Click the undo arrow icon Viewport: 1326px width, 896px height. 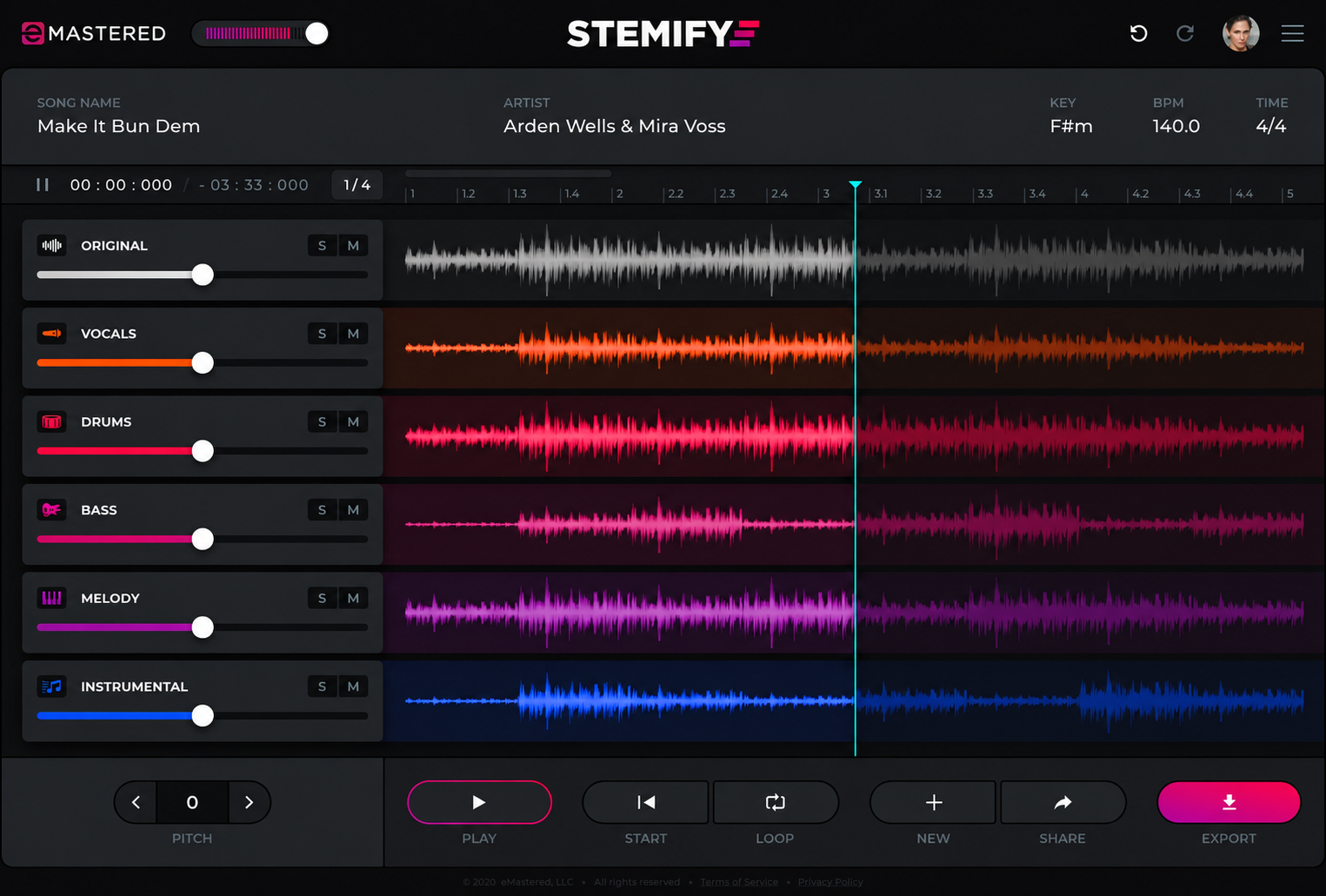(1138, 34)
